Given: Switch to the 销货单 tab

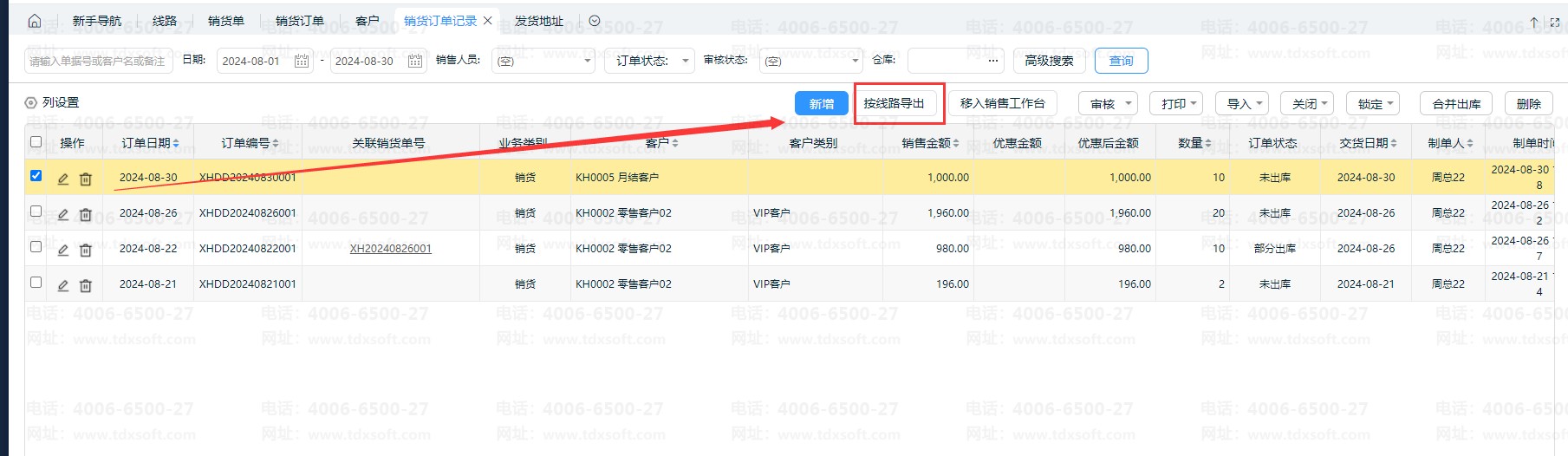Looking at the screenshot, I should (226, 21).
